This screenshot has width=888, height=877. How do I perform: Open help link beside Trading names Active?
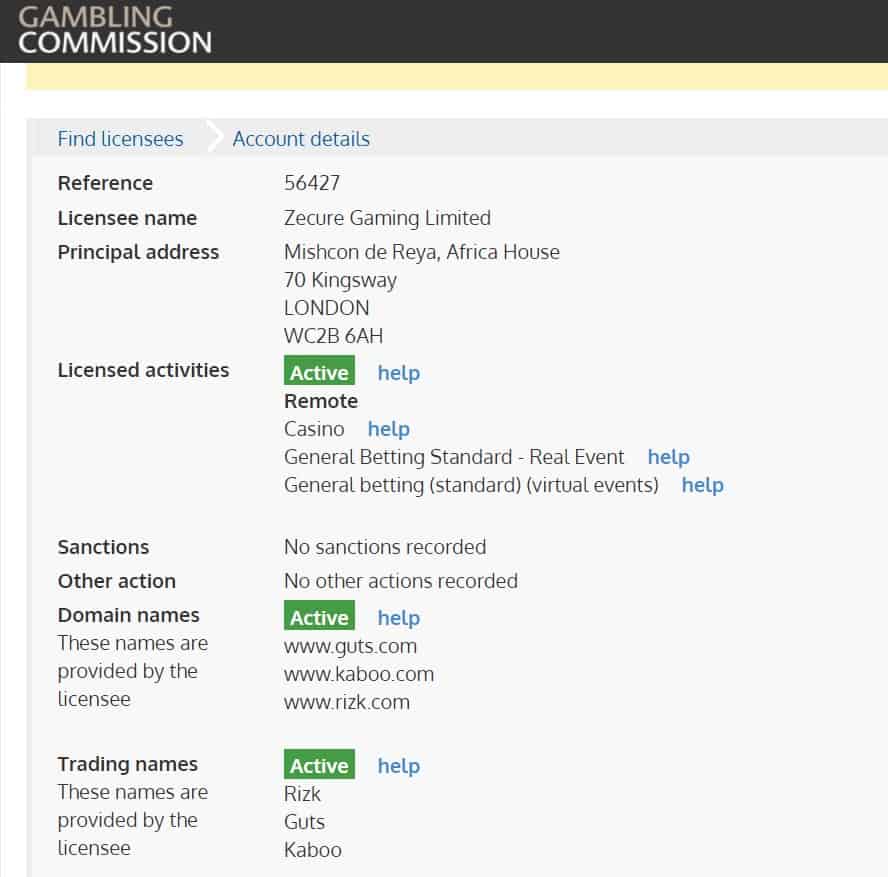pos(399,767)
